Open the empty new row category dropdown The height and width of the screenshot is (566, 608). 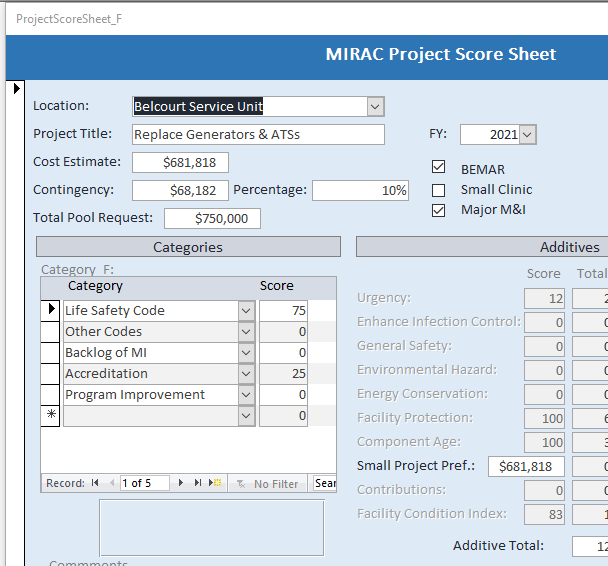point(246,416)
